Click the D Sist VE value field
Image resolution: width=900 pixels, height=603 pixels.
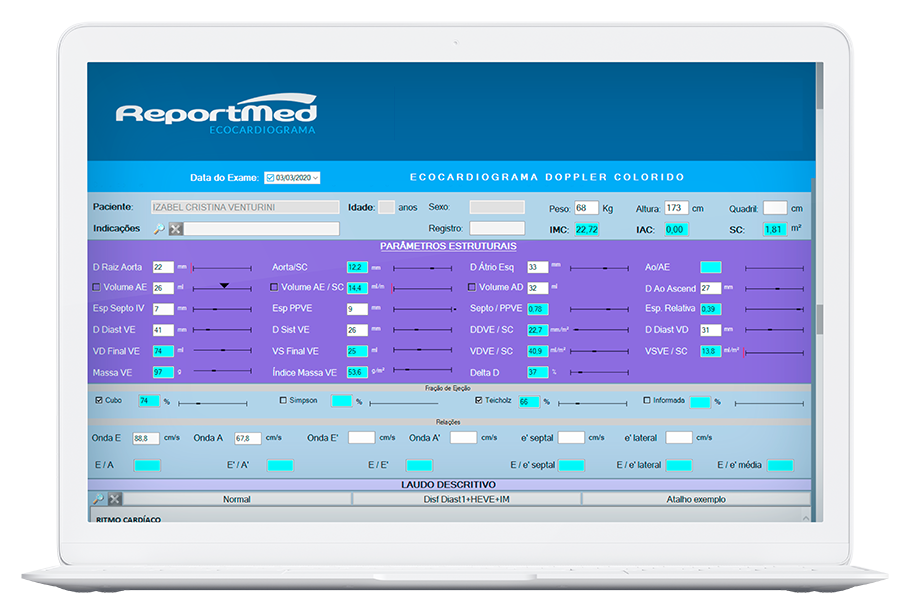coord(357,330)
